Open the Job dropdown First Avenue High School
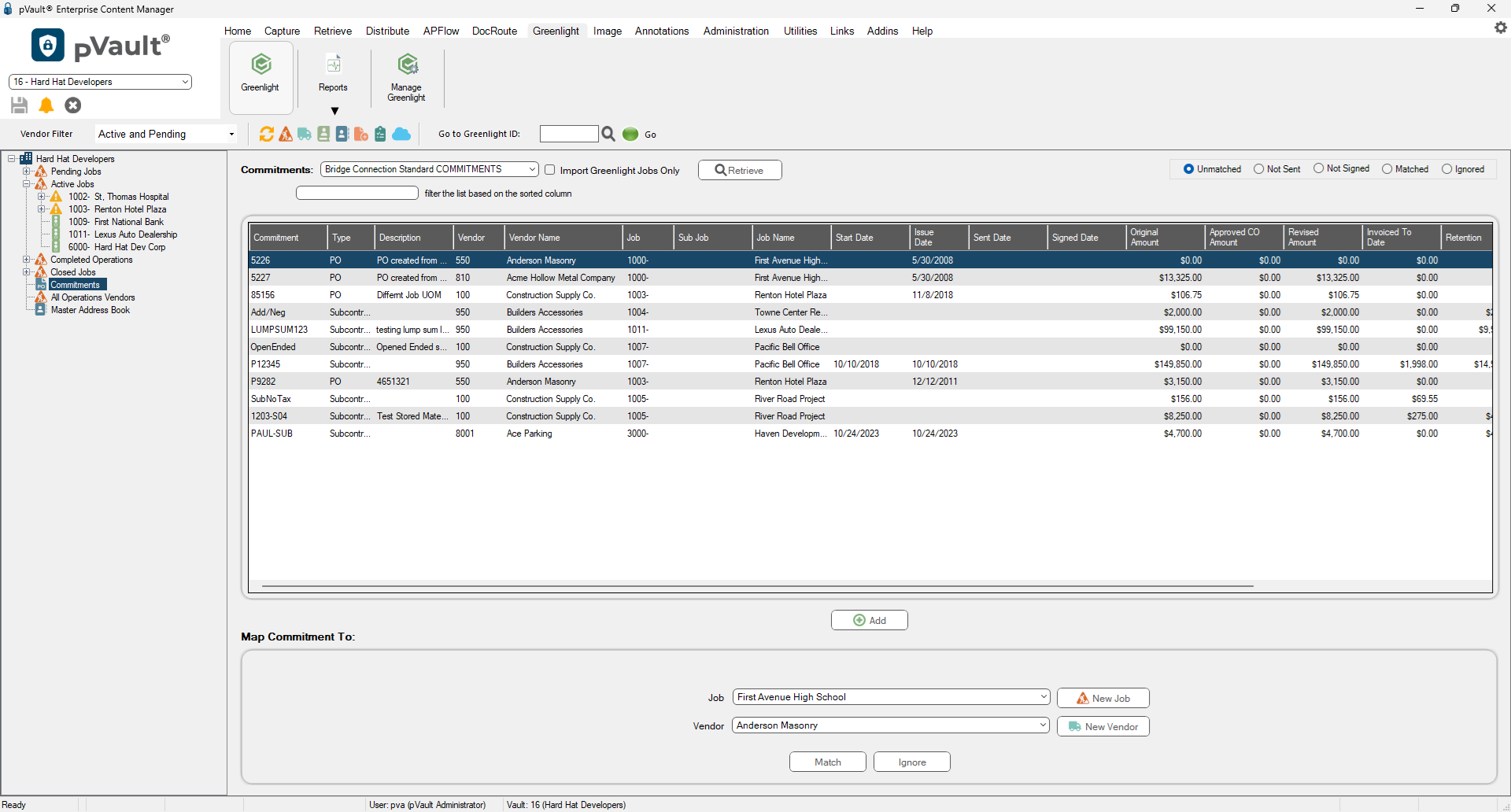This screenshot has width=1511, height=812. point(892,697)
